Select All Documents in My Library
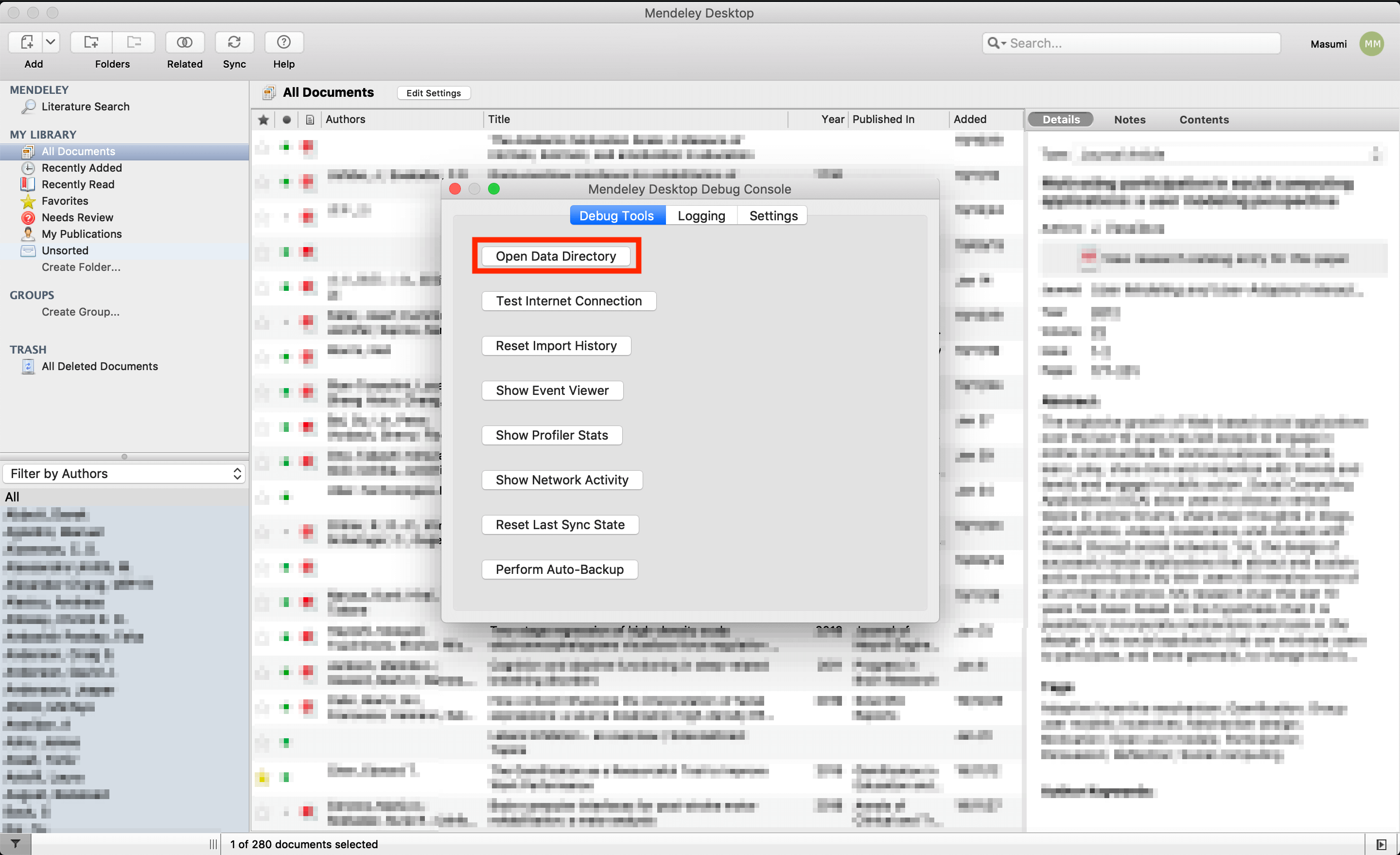Screen dimensions: 1400x855 124,151
